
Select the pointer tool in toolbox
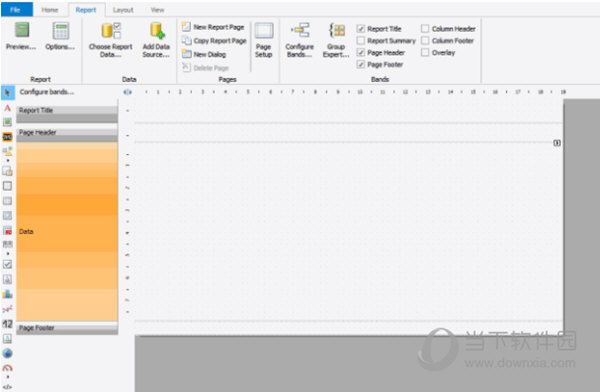[7, 92]
